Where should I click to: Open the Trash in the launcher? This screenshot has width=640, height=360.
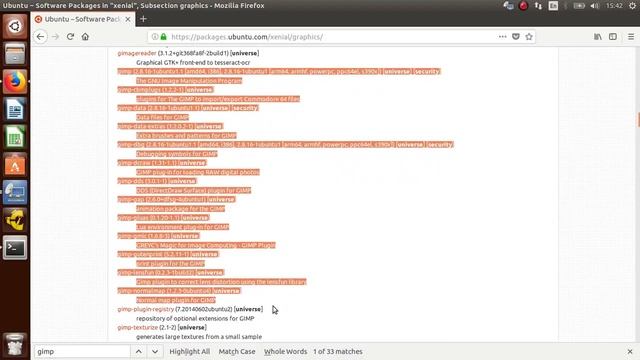(x=15, y=345)
